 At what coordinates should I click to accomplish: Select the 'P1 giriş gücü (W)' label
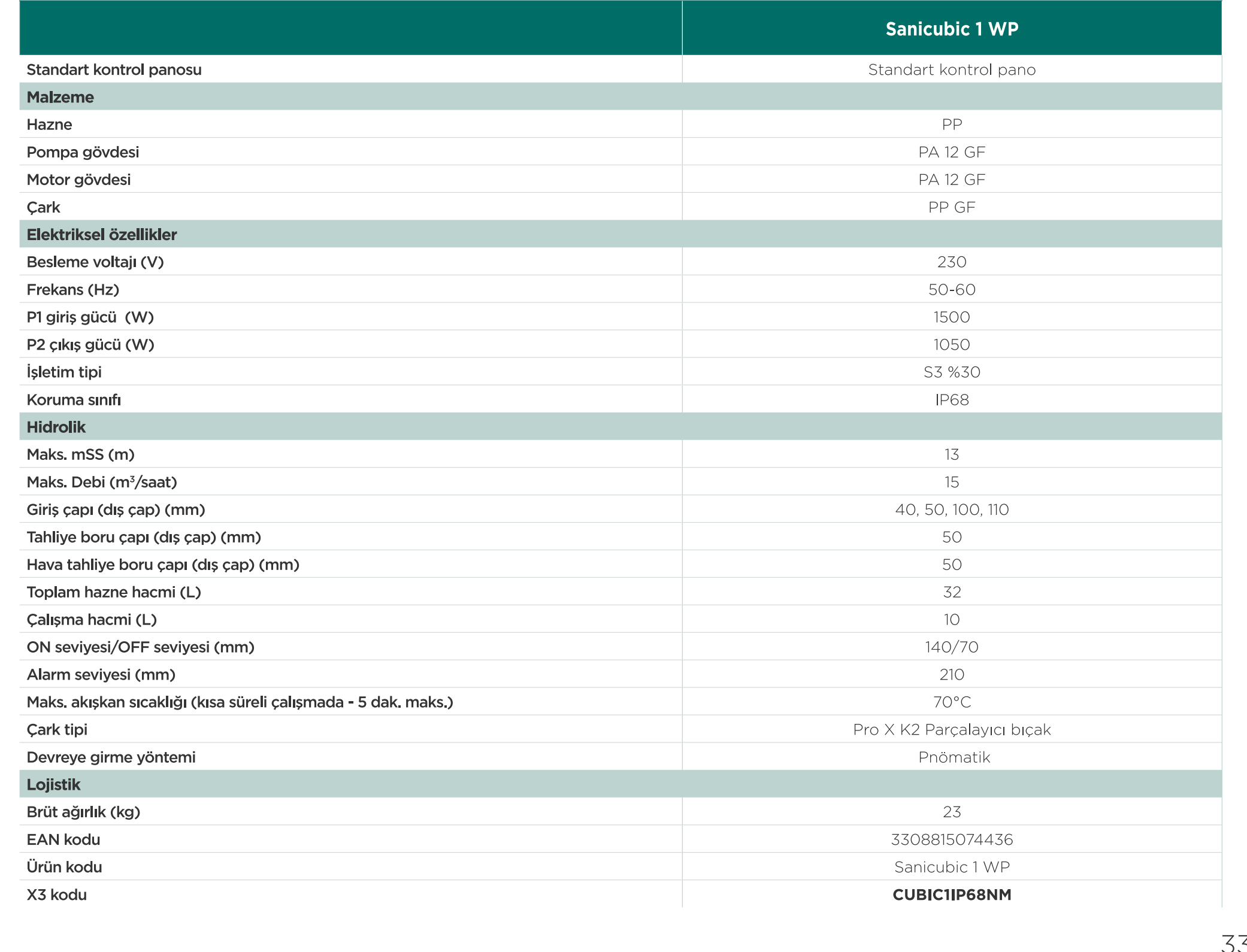[x=90, y=317]
